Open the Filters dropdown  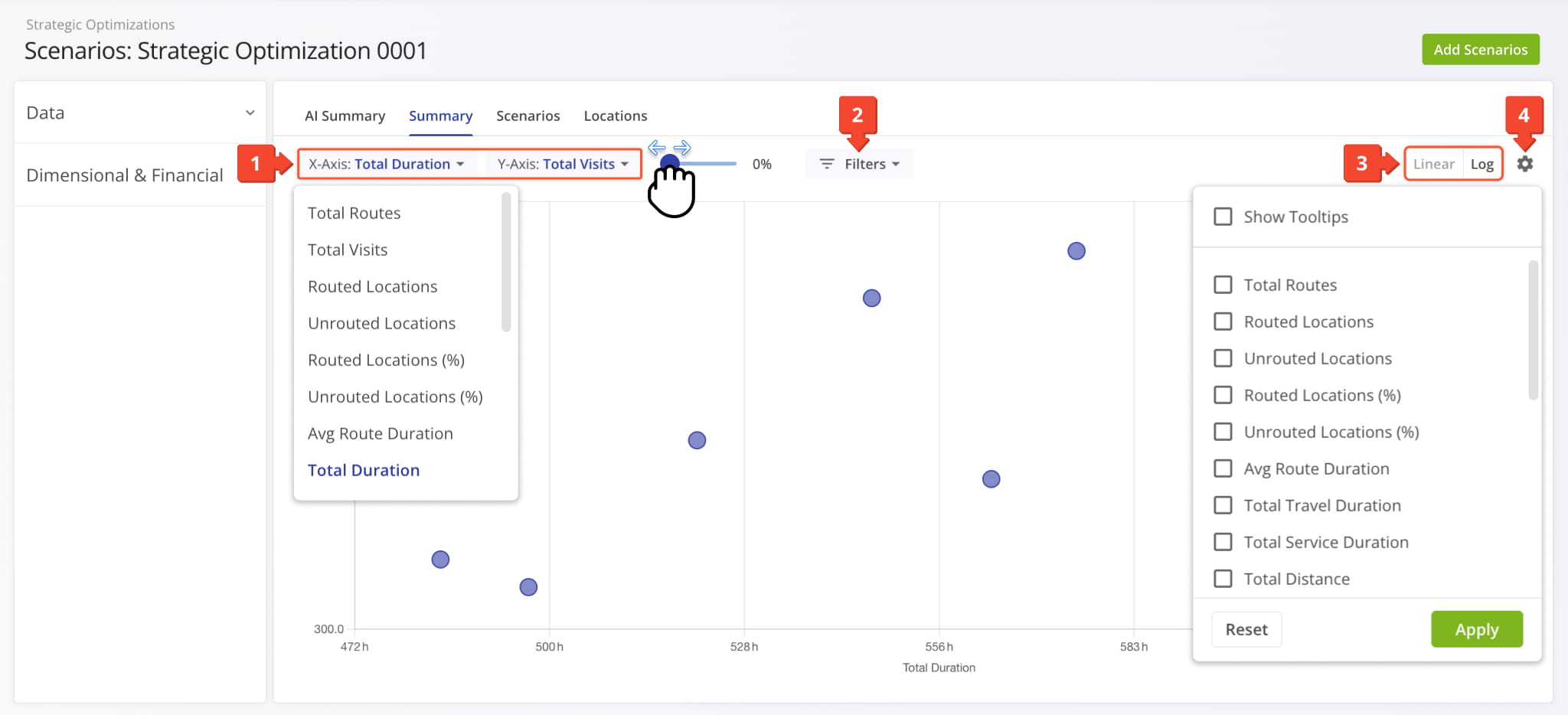[859, 164]
